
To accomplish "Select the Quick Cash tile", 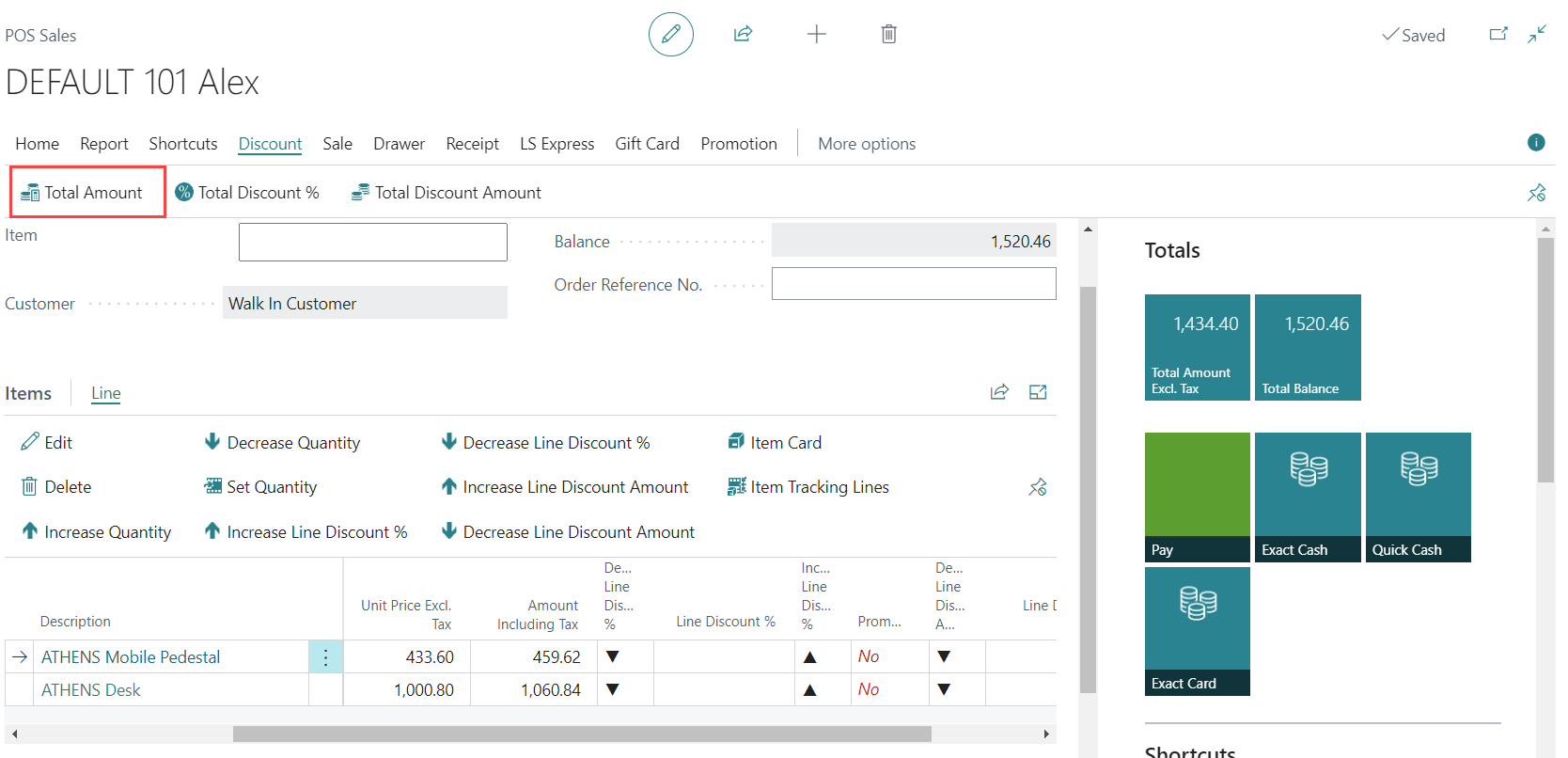I will 1418,497.
